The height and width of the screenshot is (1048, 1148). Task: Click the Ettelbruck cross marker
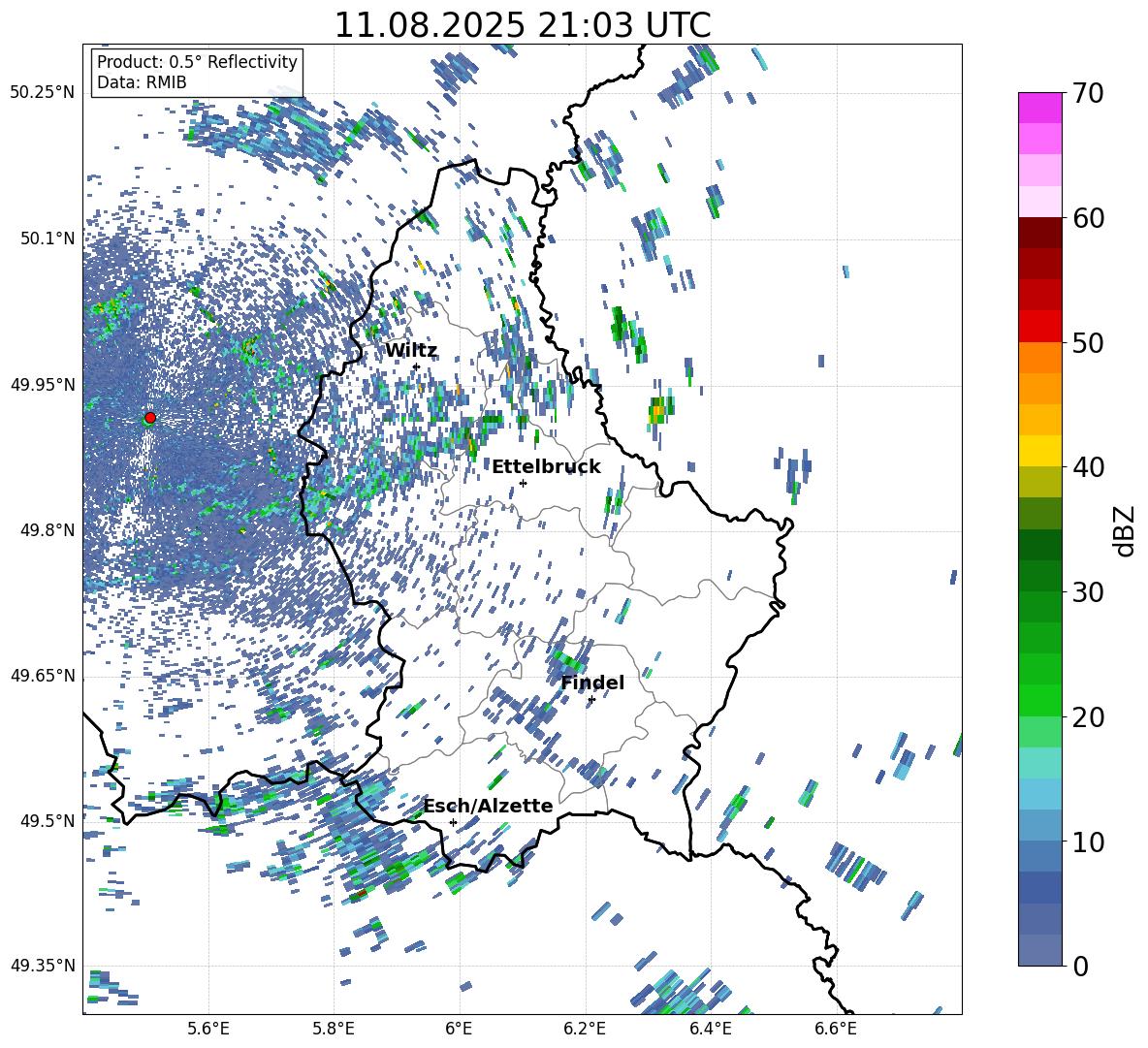(523, 483)
